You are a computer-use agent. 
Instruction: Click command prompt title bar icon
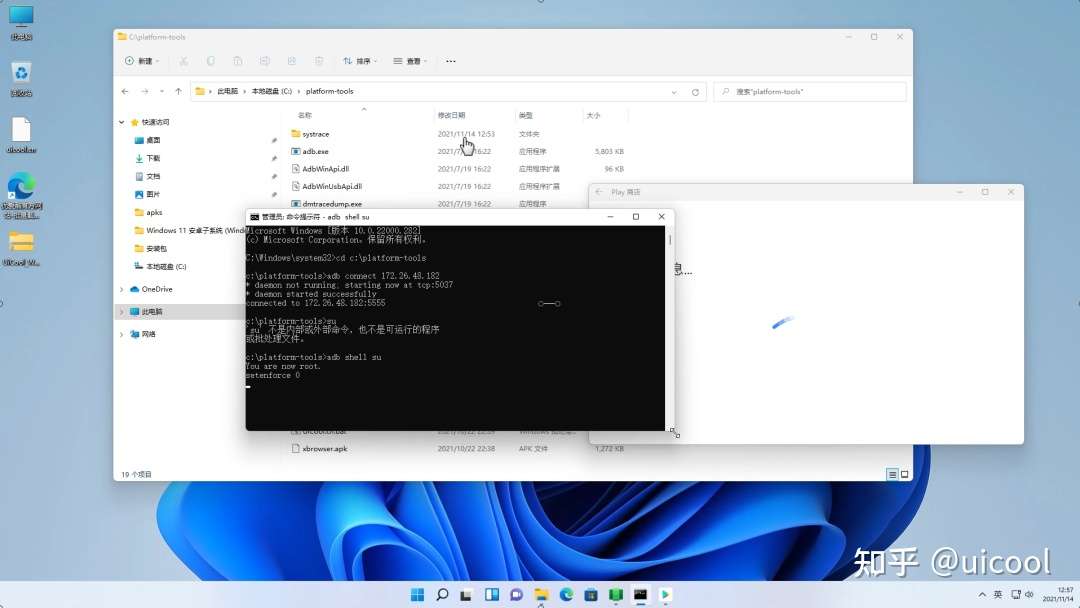[x=254, y=216]
